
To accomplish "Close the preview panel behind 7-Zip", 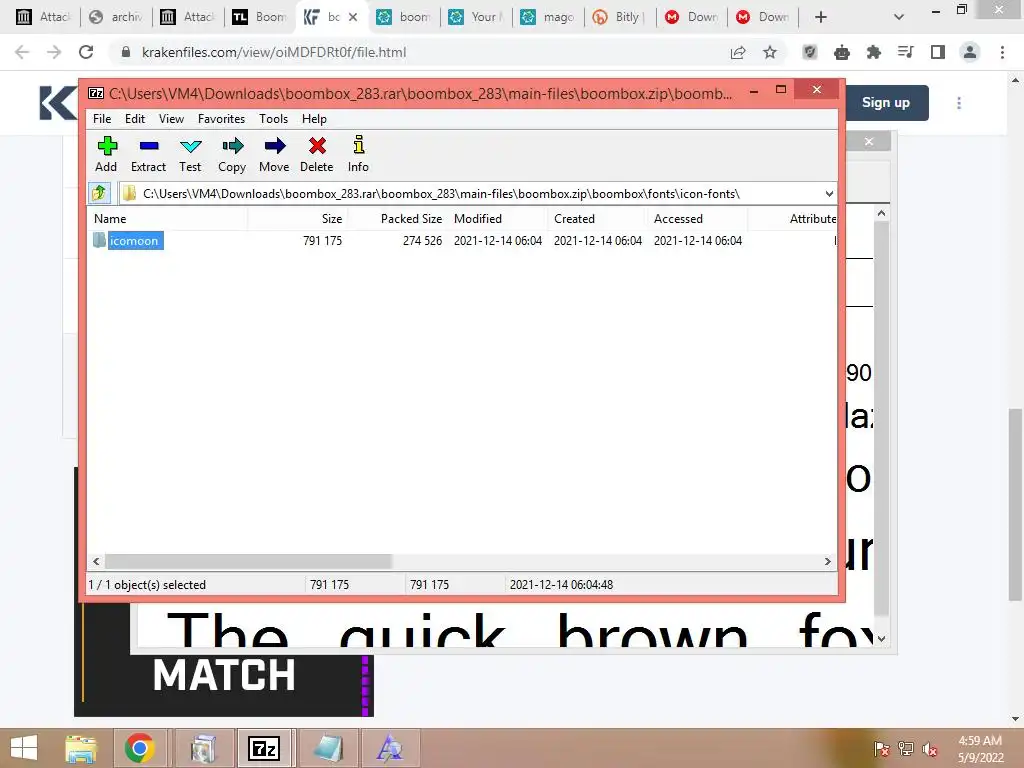I will click(x=869, y=141).
